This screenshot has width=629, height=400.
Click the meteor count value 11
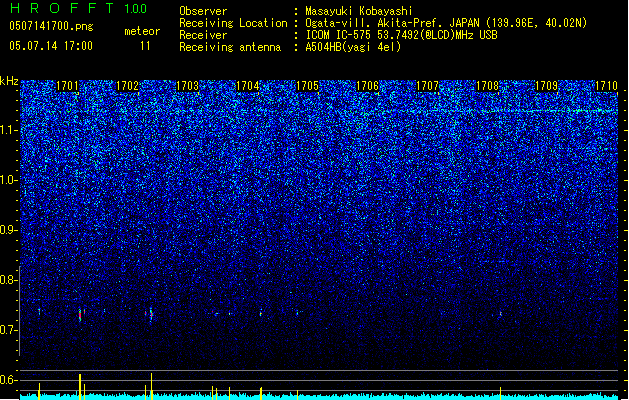145,46
